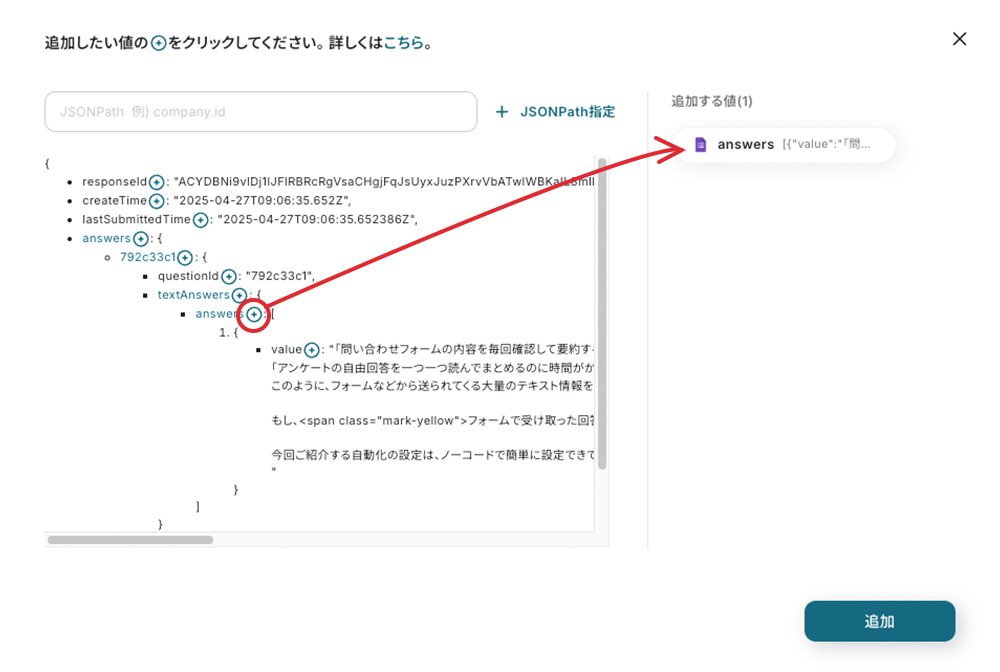Click the plus icon next to textAnswers
The width and height of the screenshot is (1000, 672).
click(x=239, y=295)
